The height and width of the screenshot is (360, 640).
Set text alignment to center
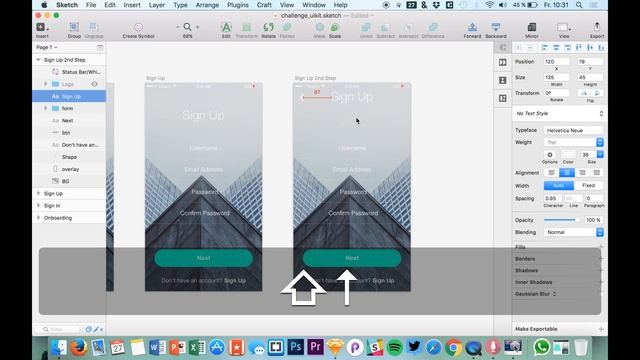pyautogui.click(x=567, y=173)
